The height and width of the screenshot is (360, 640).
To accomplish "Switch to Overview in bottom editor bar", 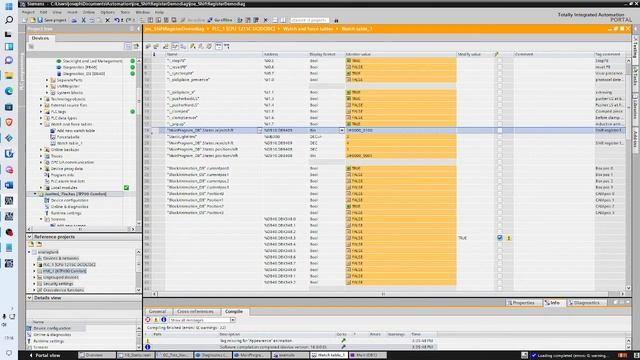I will point(97,355).
